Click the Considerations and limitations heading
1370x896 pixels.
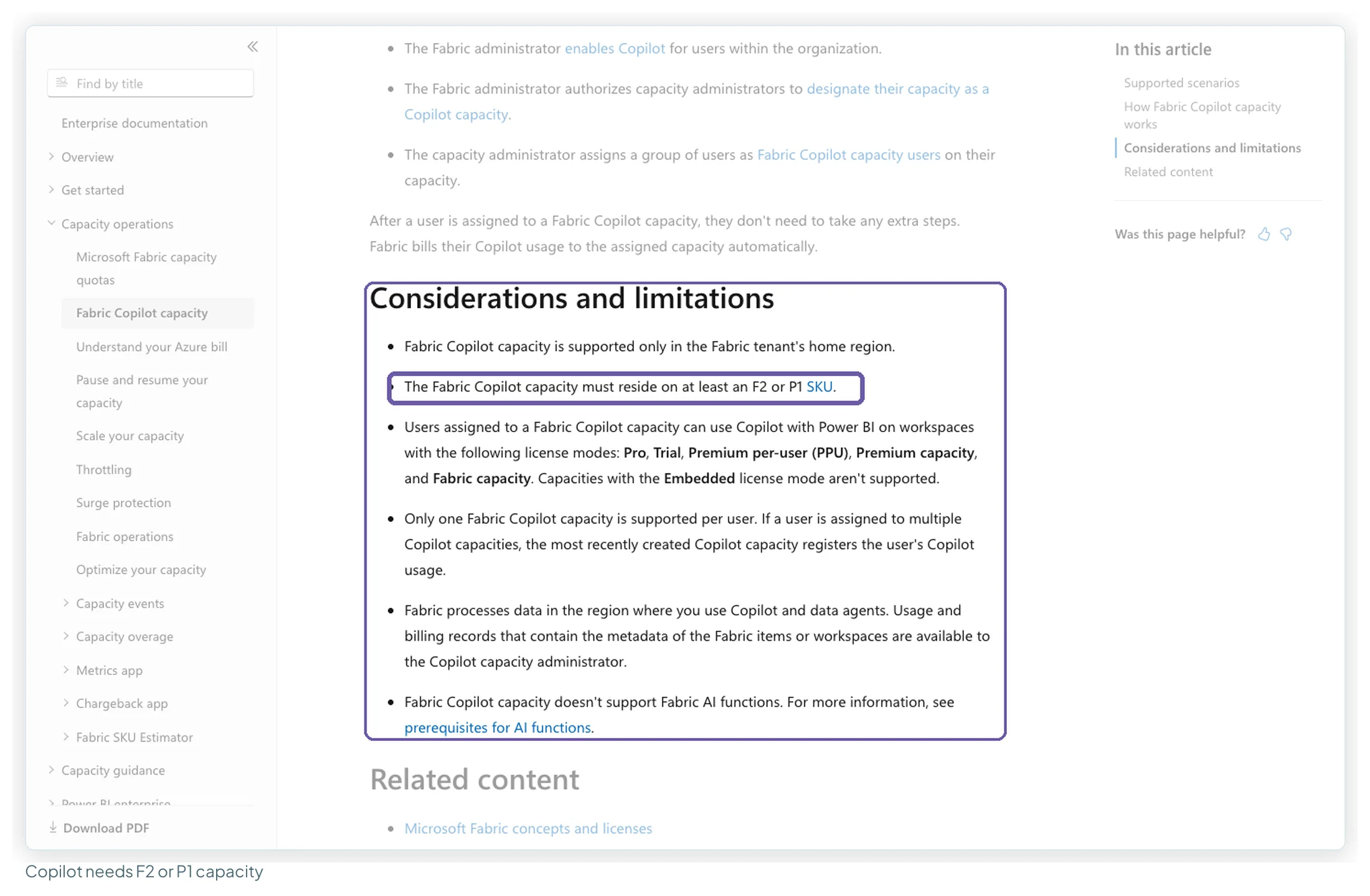tap(572, 298)
